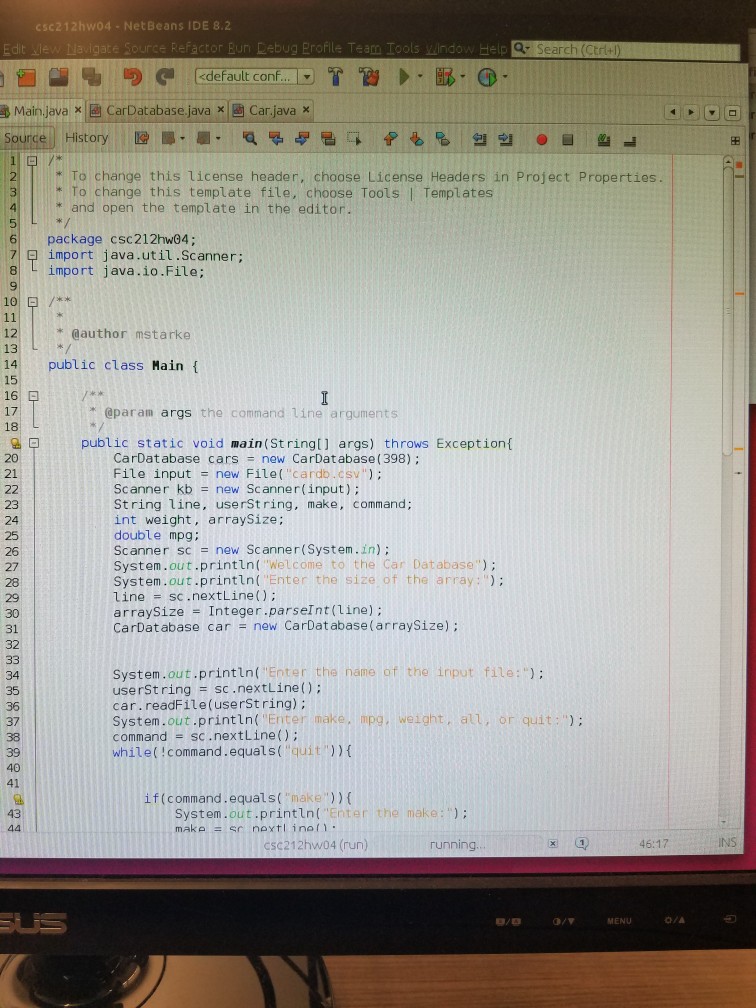Click the Find Next Occurrence icon

pos(302,138)
